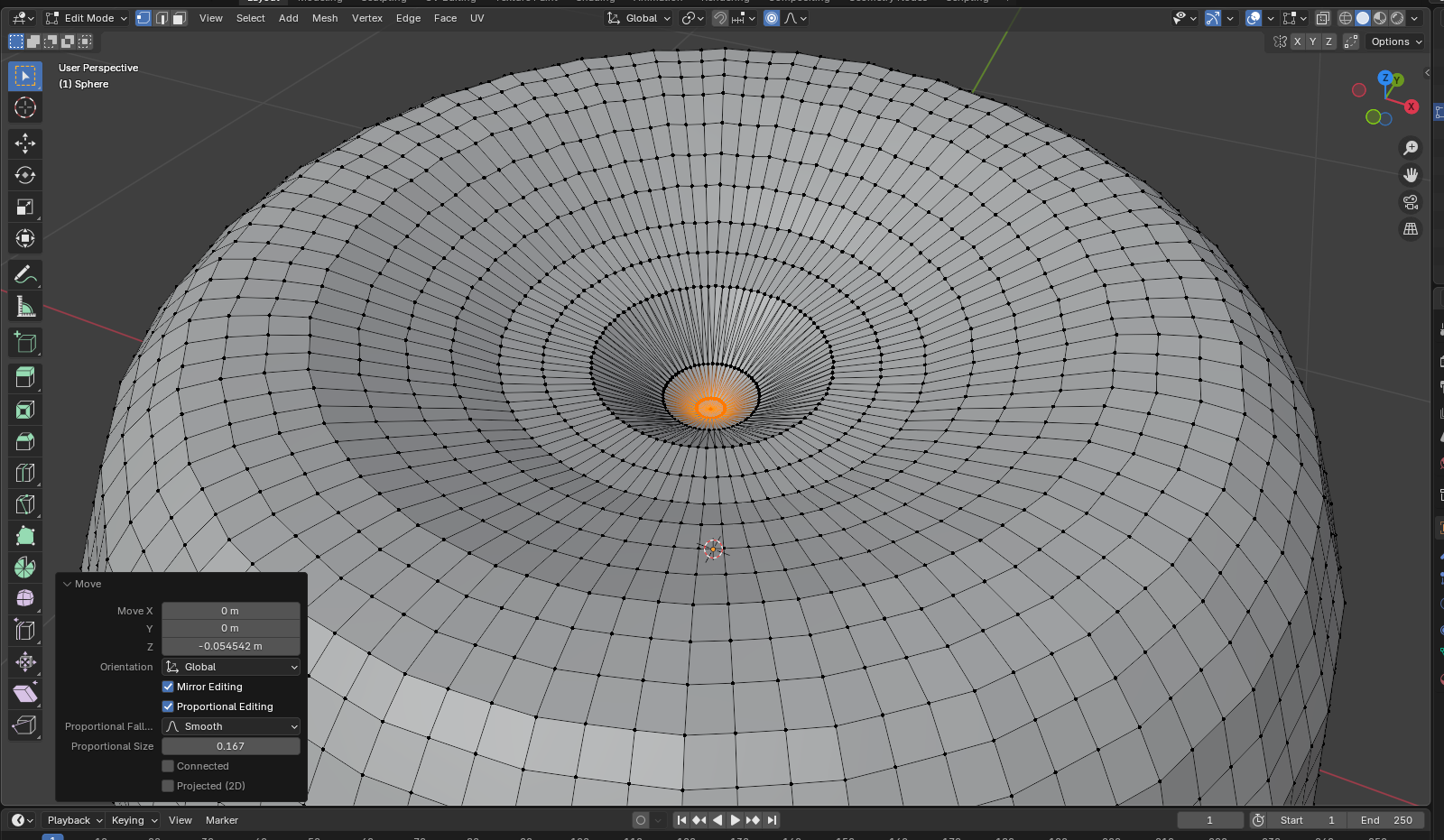
Task: Open the Mesh menu
Action: coord(325,18)
